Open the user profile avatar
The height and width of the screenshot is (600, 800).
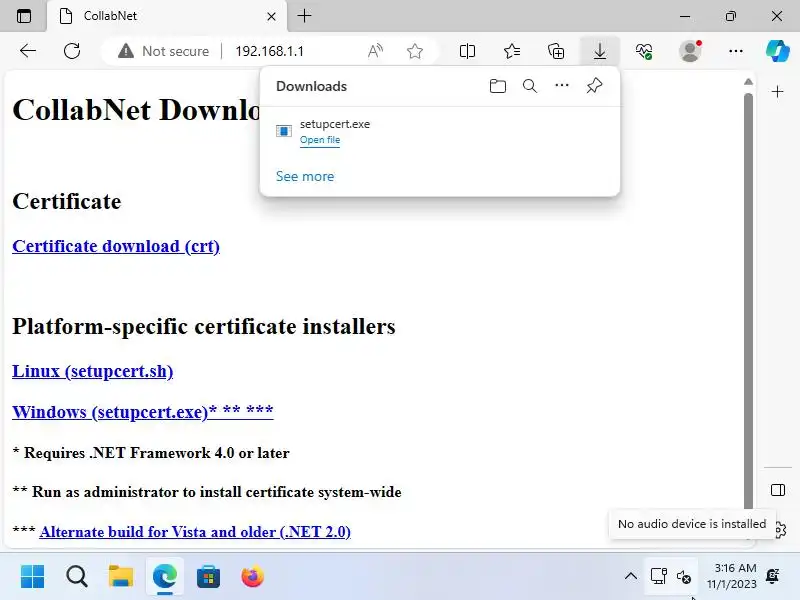coord(690,51)
